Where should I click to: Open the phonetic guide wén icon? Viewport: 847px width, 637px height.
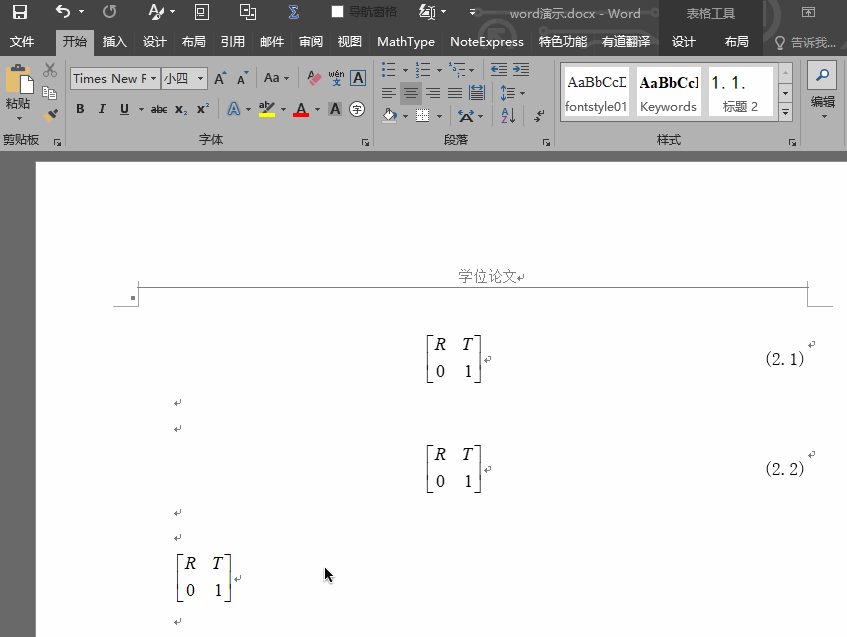point(336,78)
